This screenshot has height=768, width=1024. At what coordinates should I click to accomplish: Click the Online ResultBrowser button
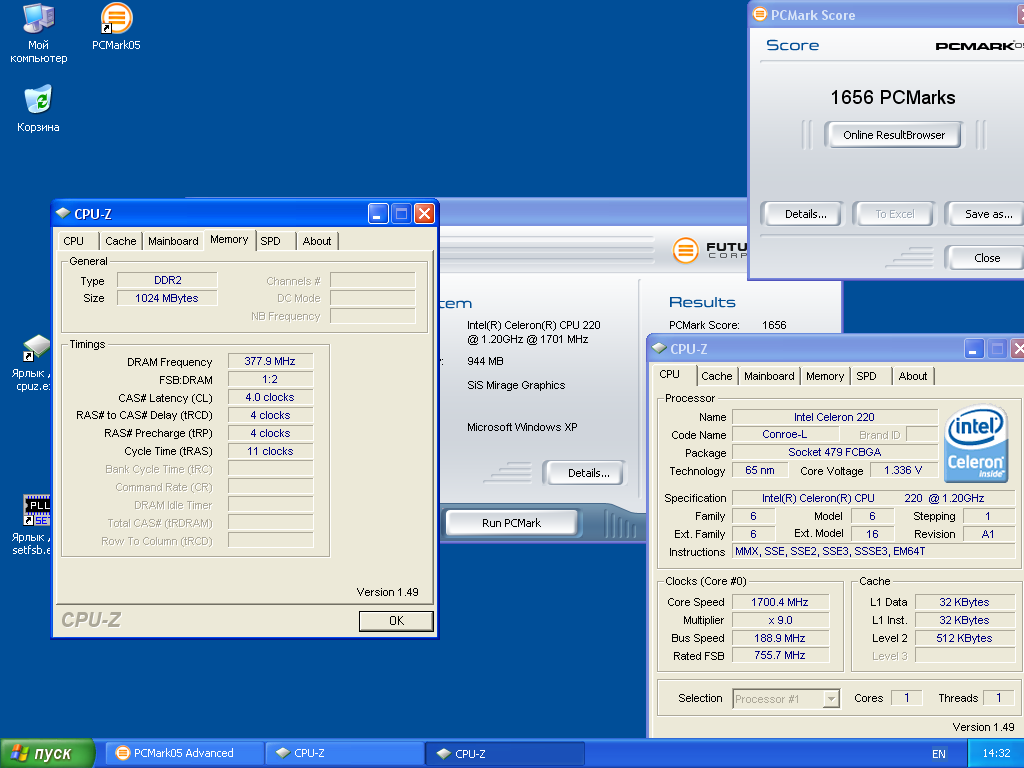pos(893,135)
